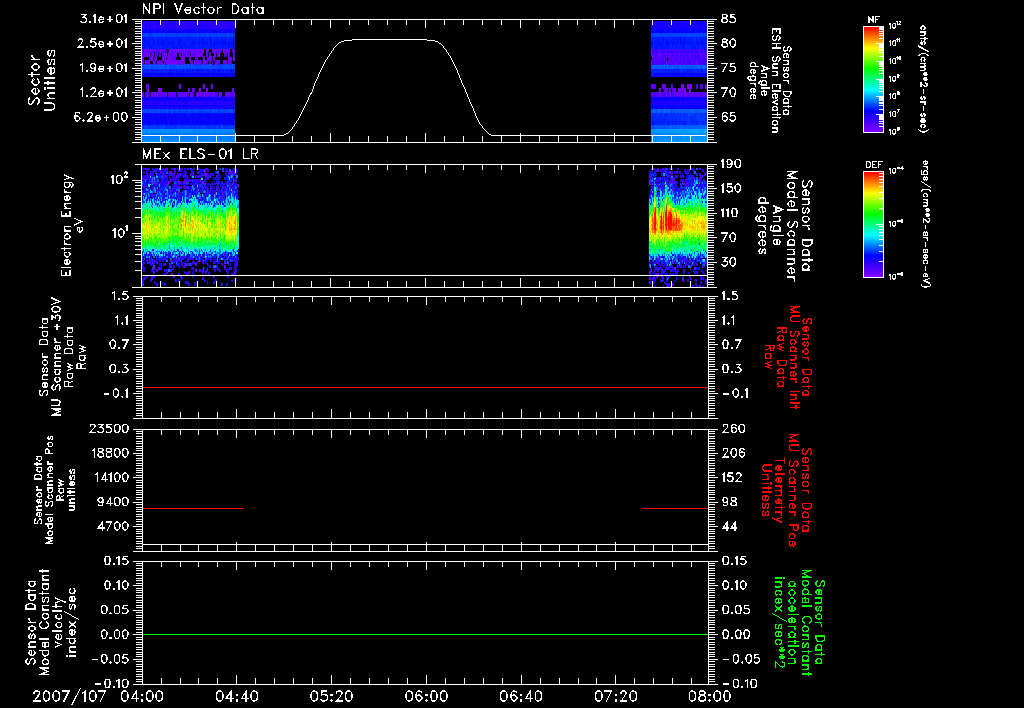The image size is (1024, 708).
Task: Click the "80" elevation angle tick
Action: pyautogui.click(x=728, y=43)
